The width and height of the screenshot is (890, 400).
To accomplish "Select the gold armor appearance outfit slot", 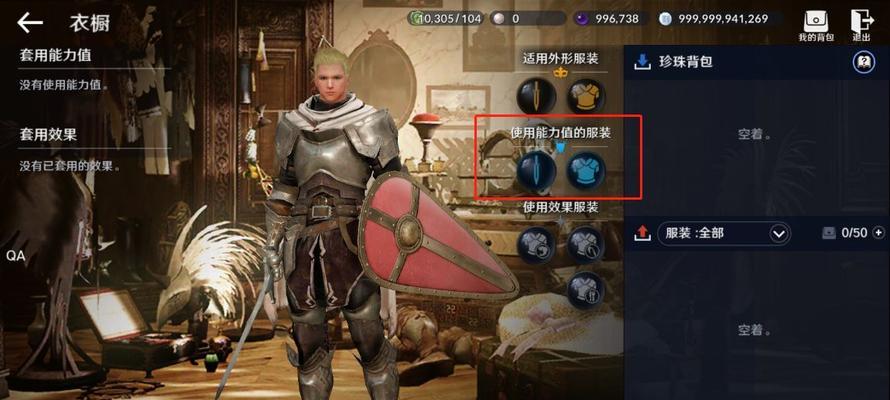I will pyautogui.click(x=586, y=96).
